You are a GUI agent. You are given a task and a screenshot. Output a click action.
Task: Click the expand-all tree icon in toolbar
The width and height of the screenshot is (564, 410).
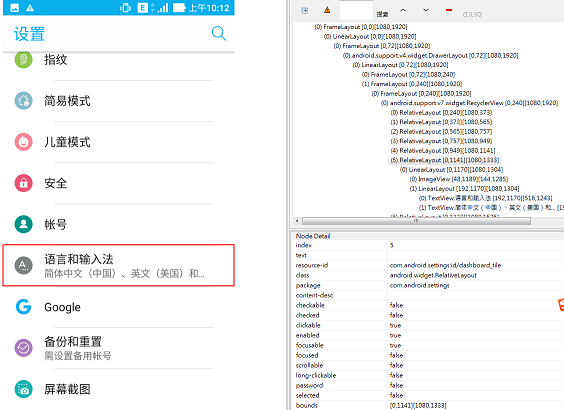[305, 10]
